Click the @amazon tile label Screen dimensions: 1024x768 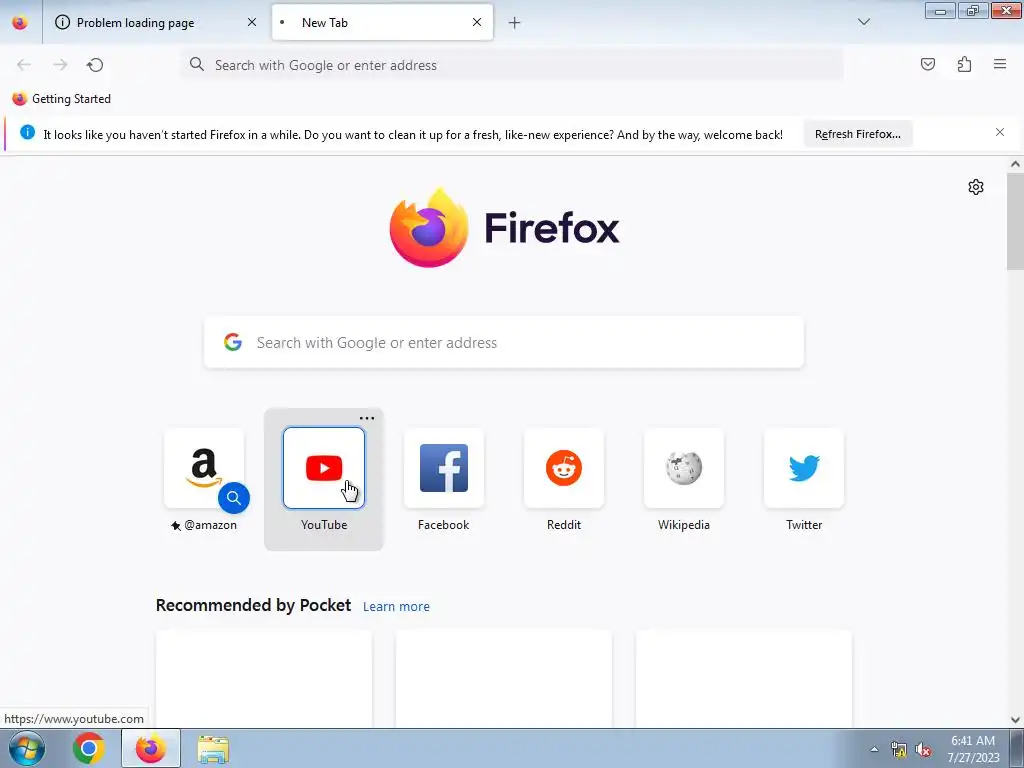pos(204,525)
